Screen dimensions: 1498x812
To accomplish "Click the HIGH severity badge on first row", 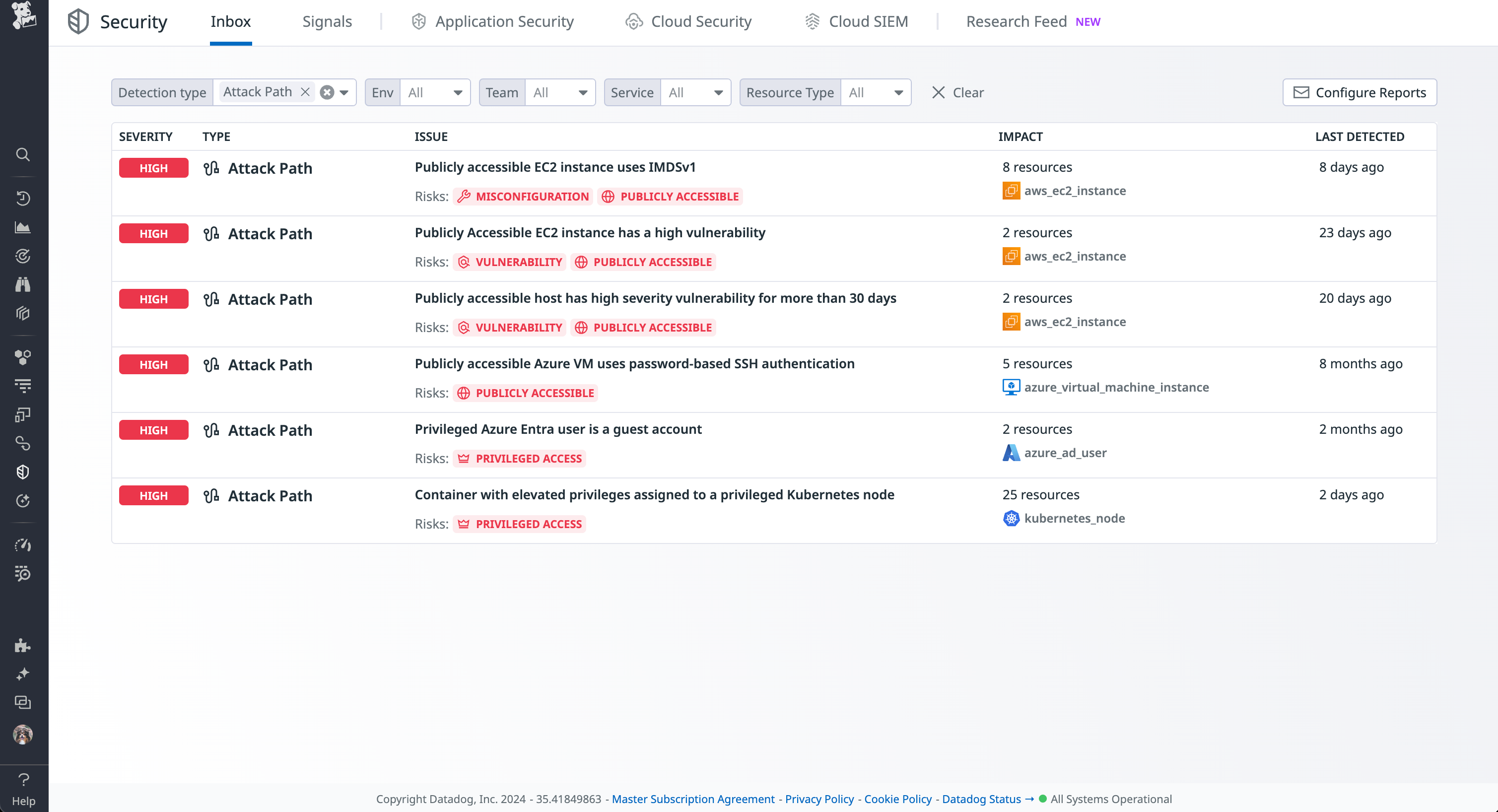I will coord(153,168).
